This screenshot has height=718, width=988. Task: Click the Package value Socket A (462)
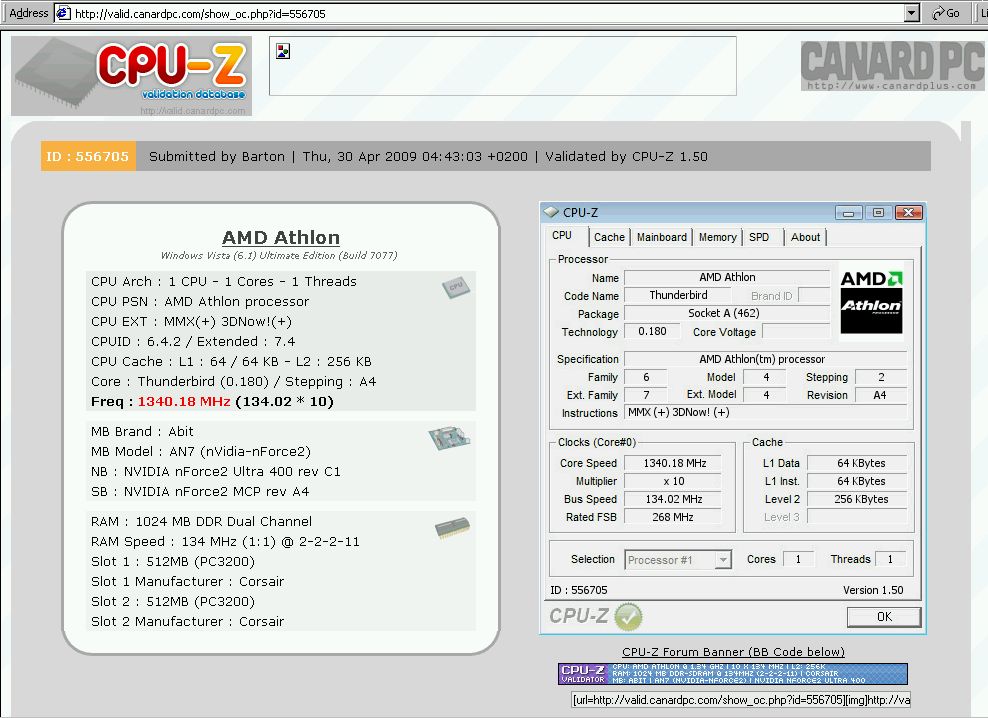[x=727, y=313]
